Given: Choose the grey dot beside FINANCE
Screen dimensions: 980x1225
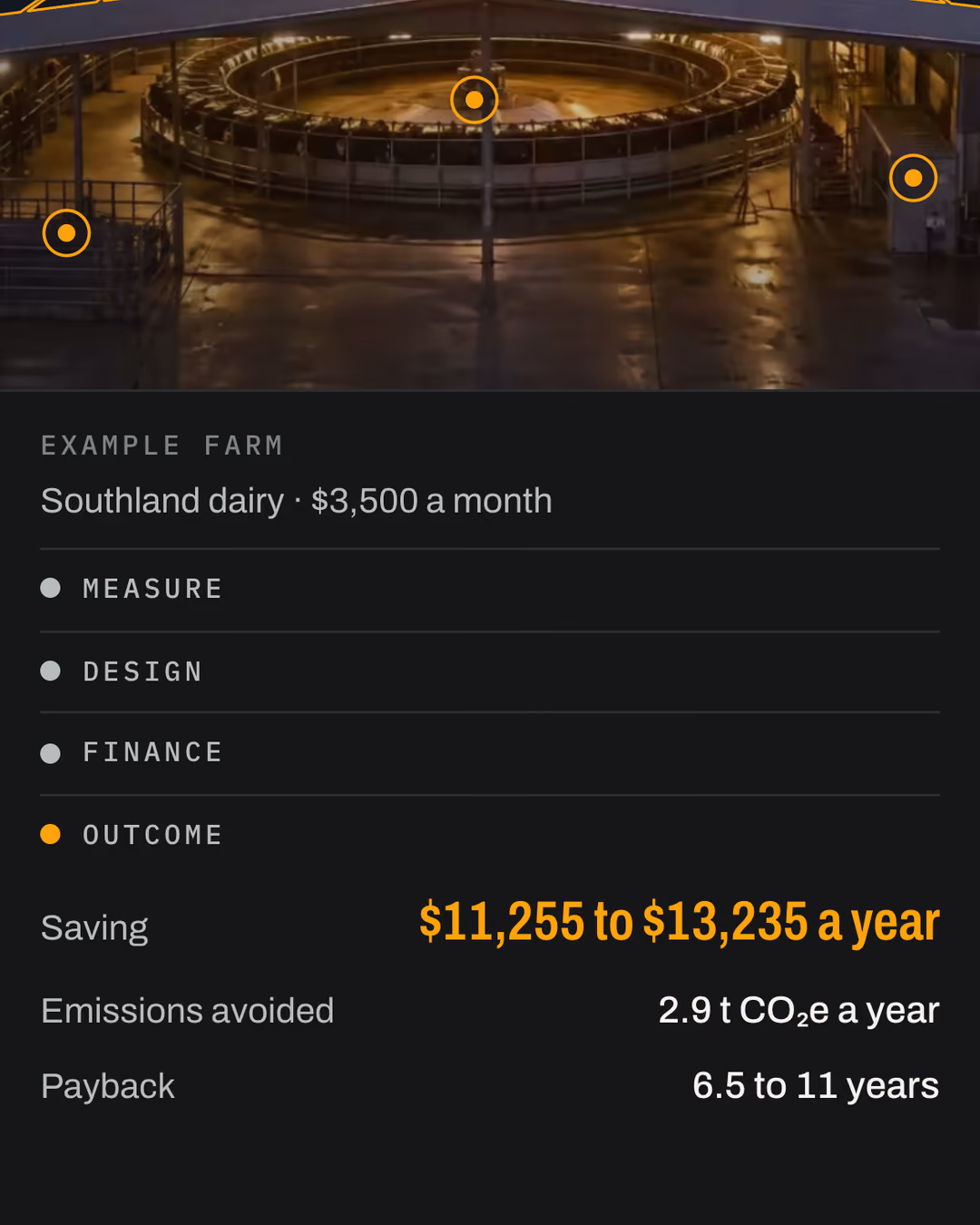Looking at the screenshot, I should [51, 753].
